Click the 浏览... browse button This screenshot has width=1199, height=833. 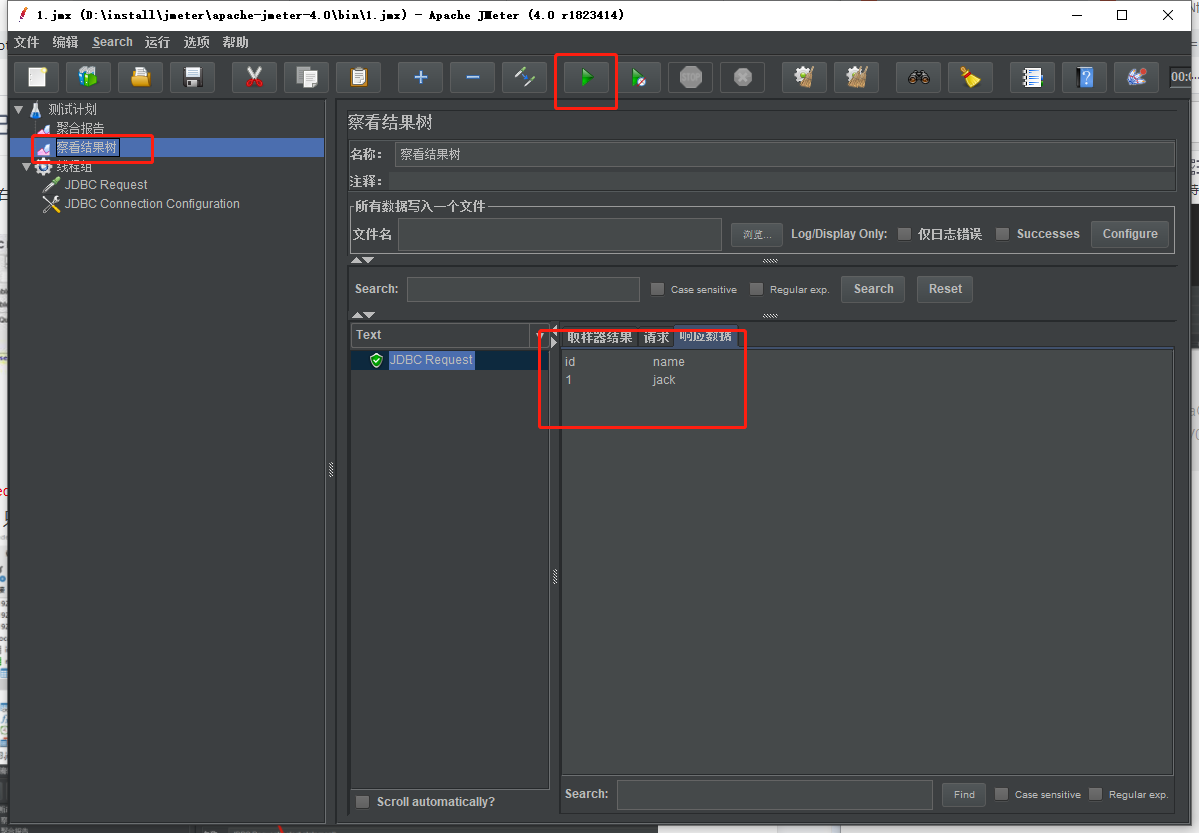(x=757, y=234)
